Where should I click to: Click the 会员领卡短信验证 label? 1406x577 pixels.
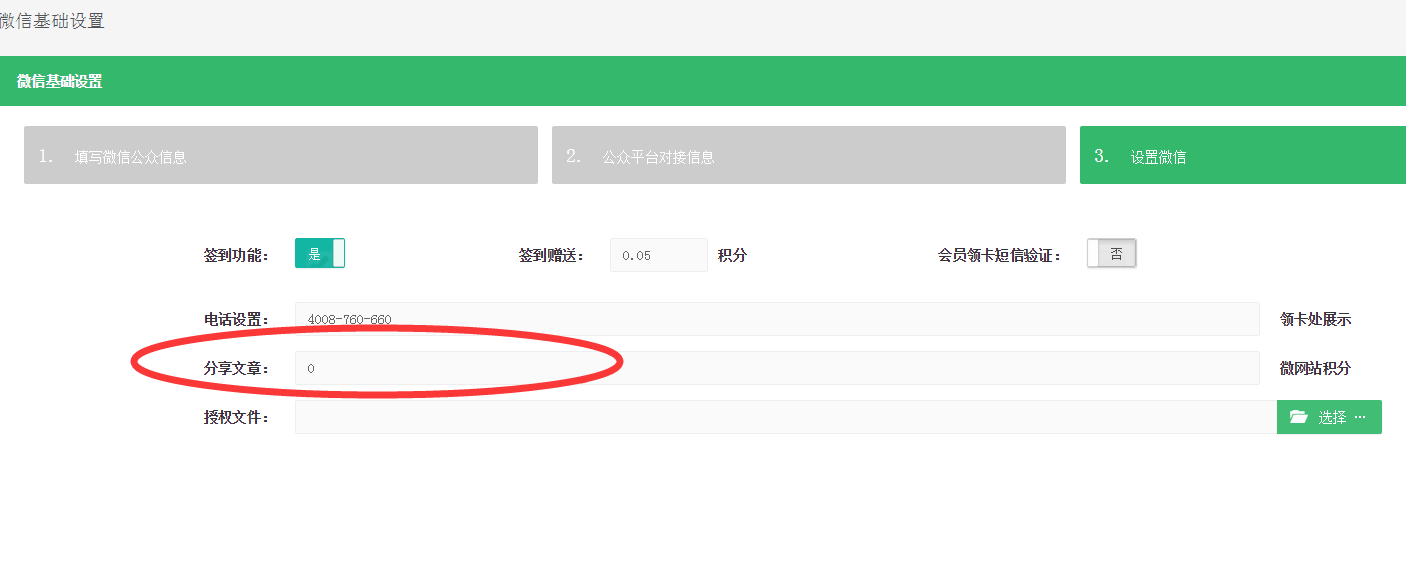[999, 255]
